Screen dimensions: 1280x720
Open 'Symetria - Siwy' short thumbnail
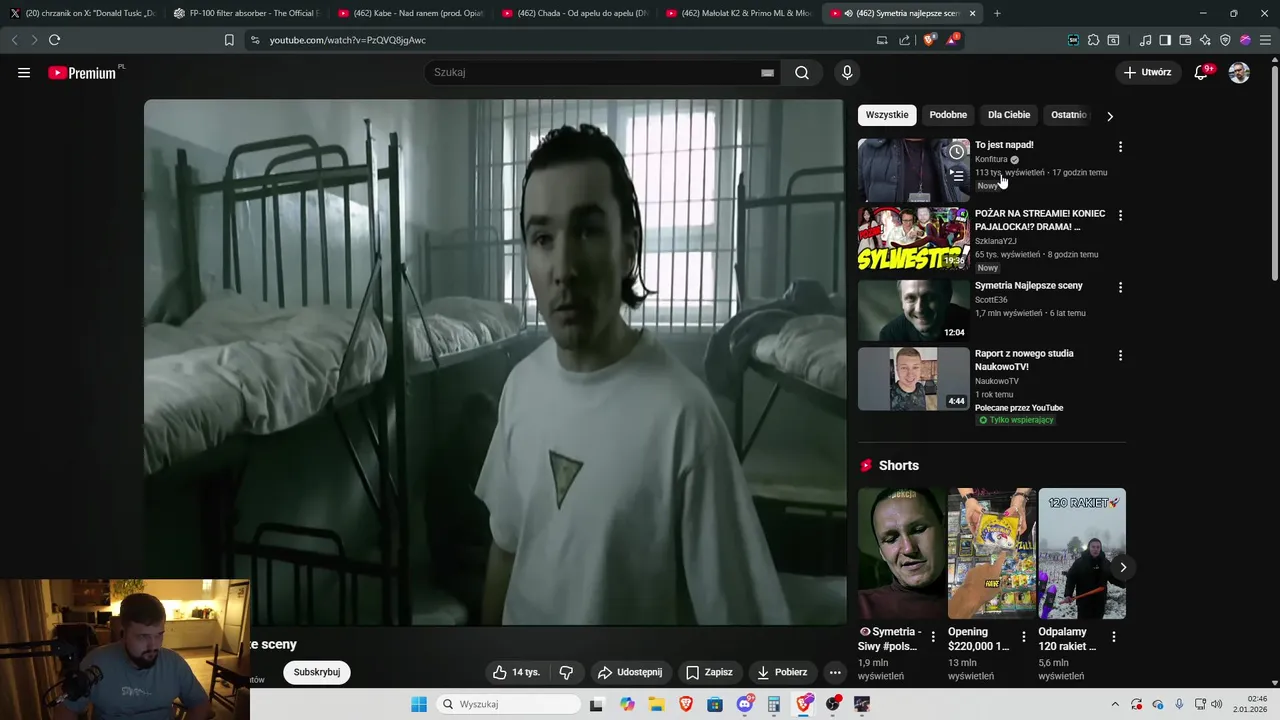pyautogui.click(x=901, y=554)
